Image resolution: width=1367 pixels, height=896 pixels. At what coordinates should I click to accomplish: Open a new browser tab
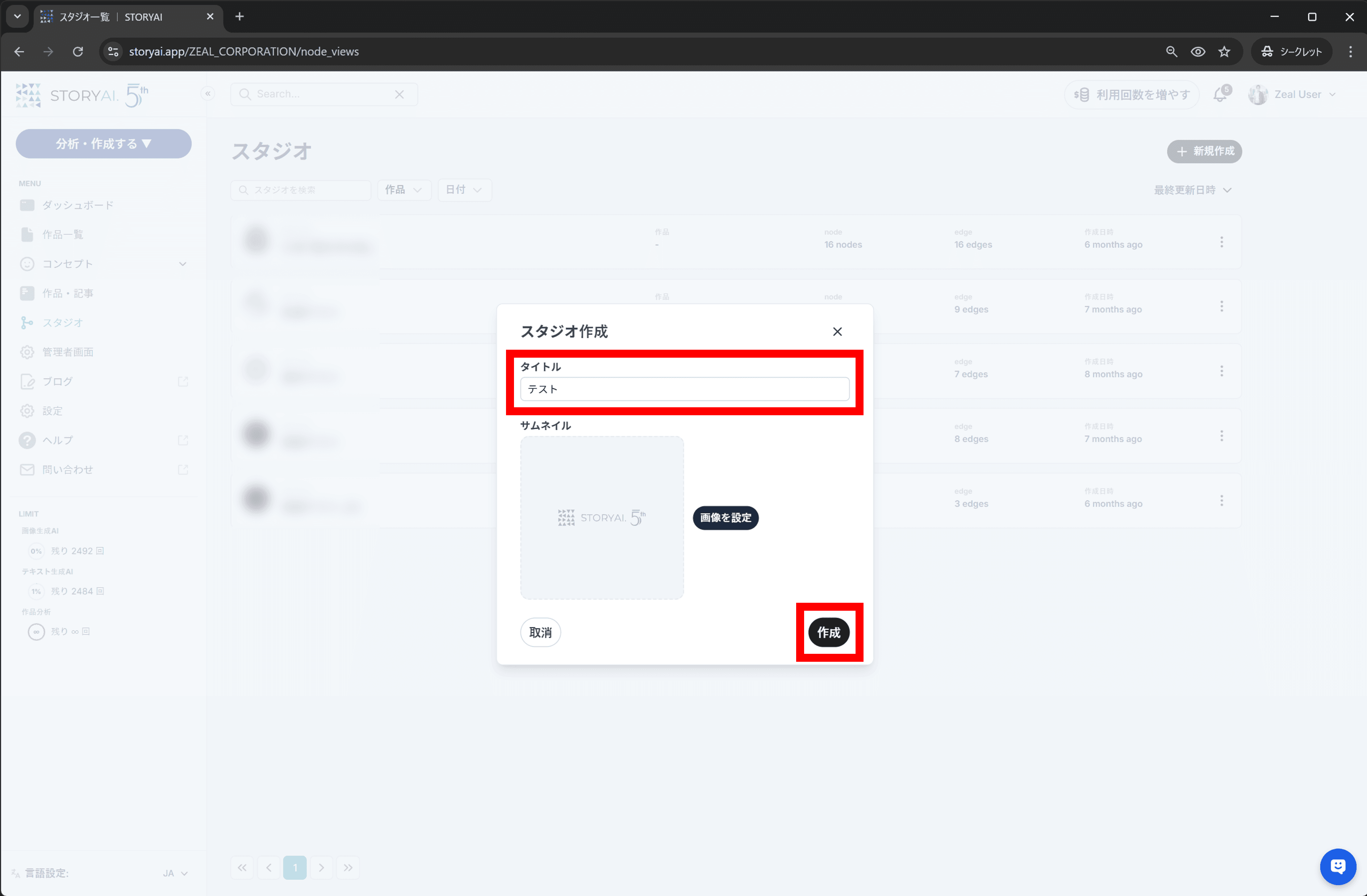click(x=239, y=17)
